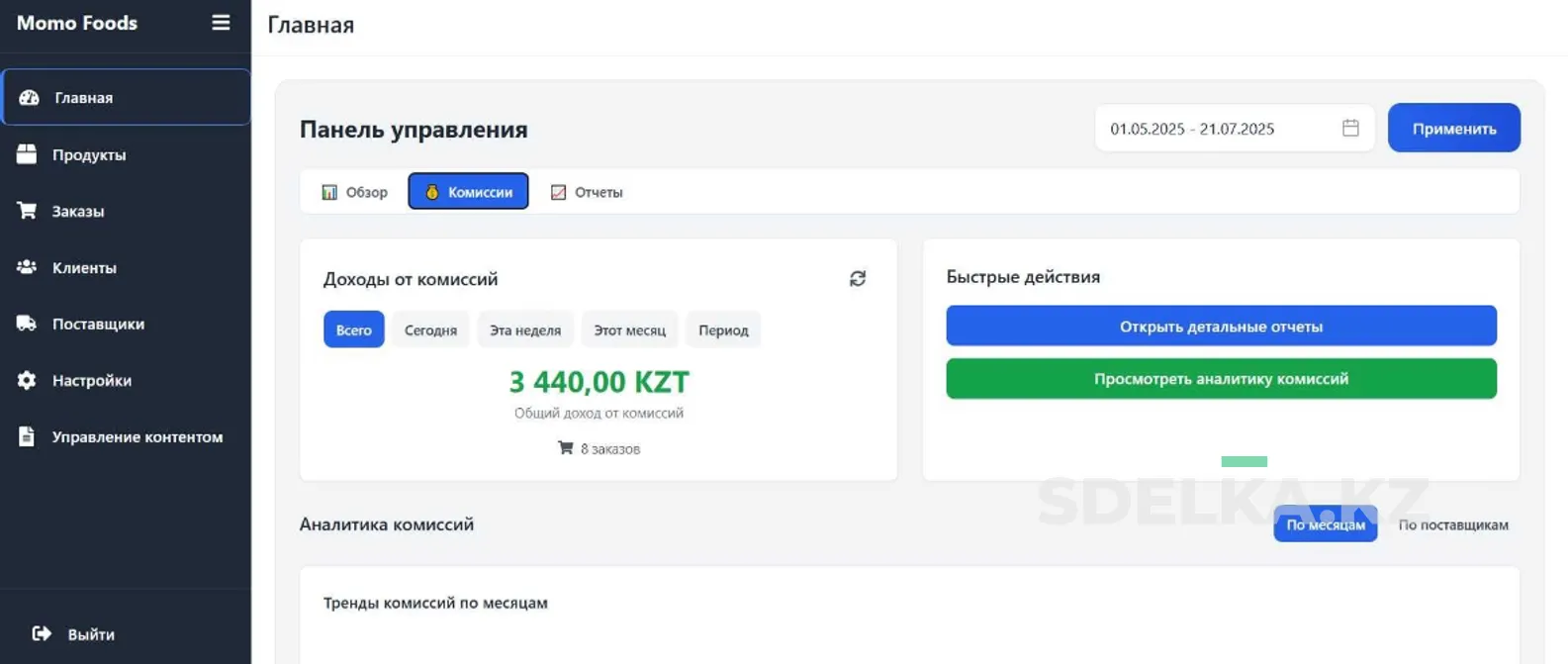Collapse sidebar with hamburger menu icon
1568x664 pixels.
coord(221,23)
